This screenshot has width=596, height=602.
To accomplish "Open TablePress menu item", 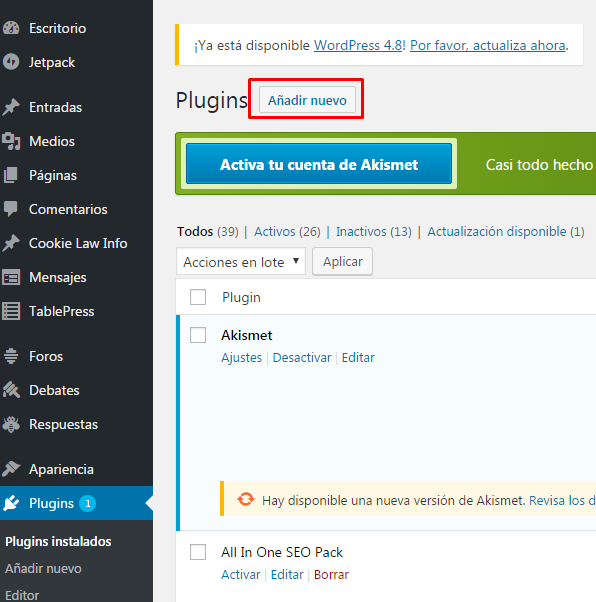I will point(62,311).
